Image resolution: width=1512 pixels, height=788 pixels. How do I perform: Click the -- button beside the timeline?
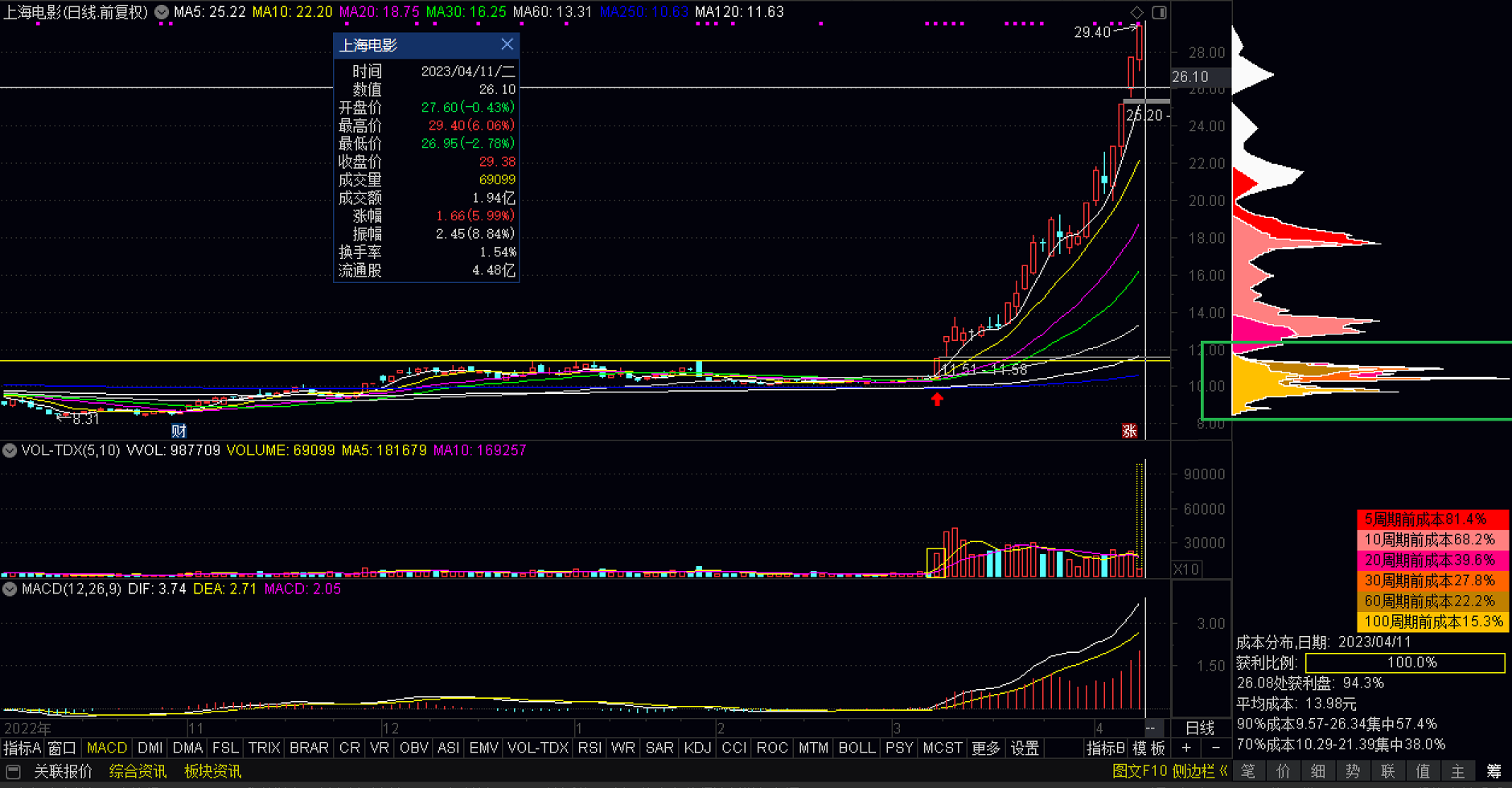pos(1151,728)
